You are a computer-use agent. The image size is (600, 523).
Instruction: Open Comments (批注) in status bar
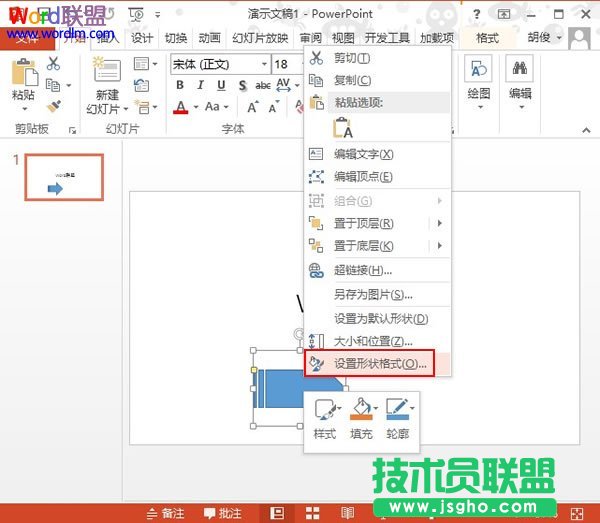222,513
